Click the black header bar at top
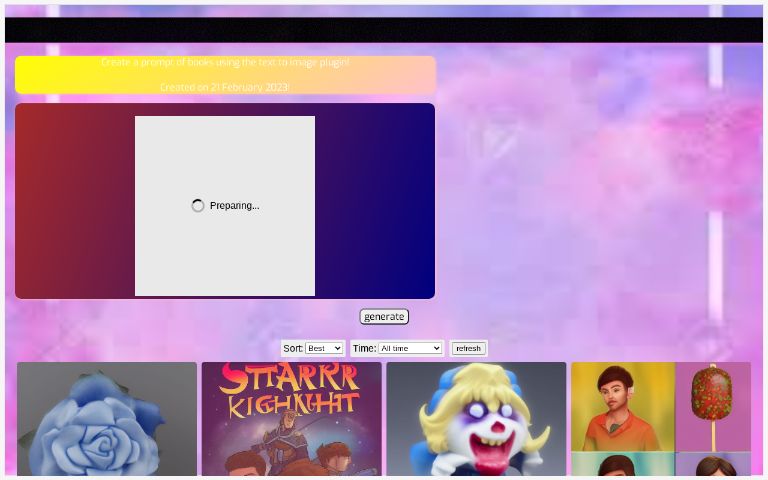 [x=384, y=30]
